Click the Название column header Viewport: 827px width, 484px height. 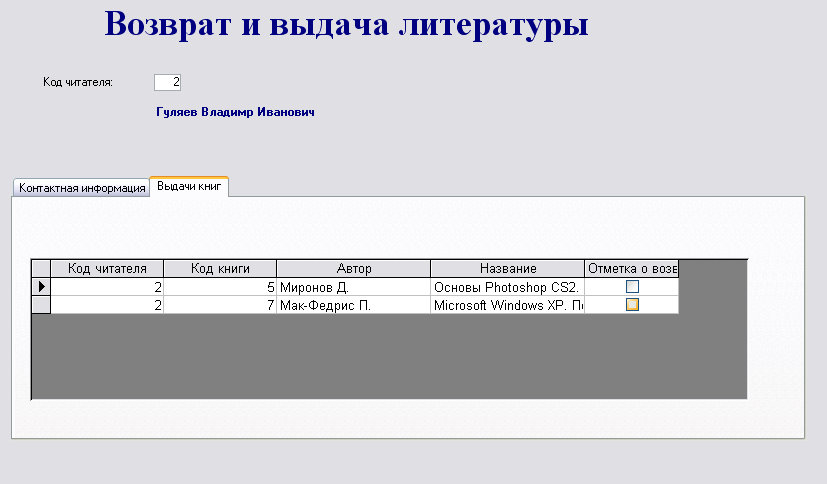pos(507,268)
